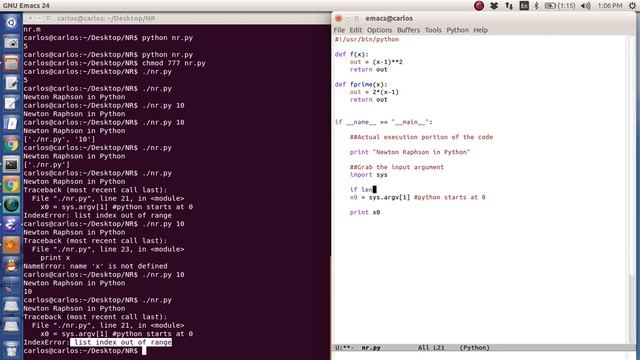Open the Emacs Python menu
The width and height of the screenshot is (640, 360).
coord(458,30)
